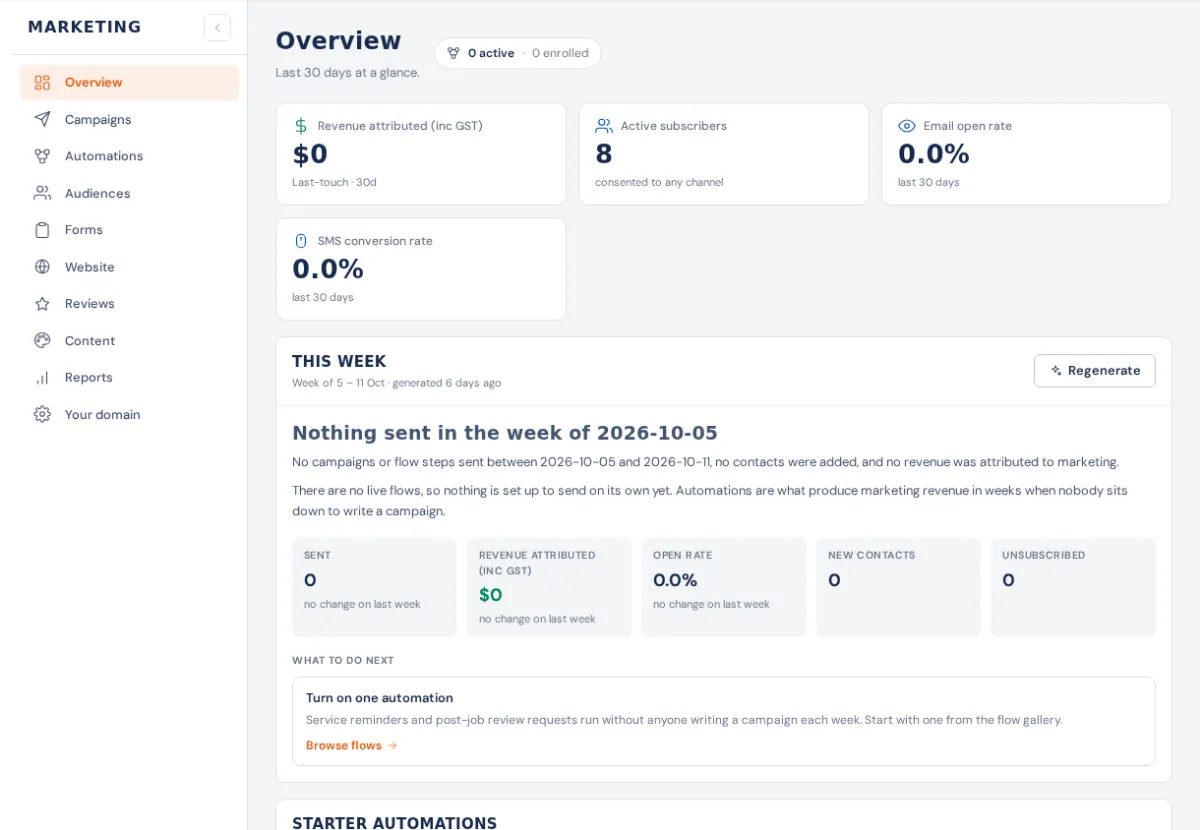1200x830 pixels.
Task: Click the 'Week of 5 – 11 Oct' subtitle text
Action: point(338,383)
